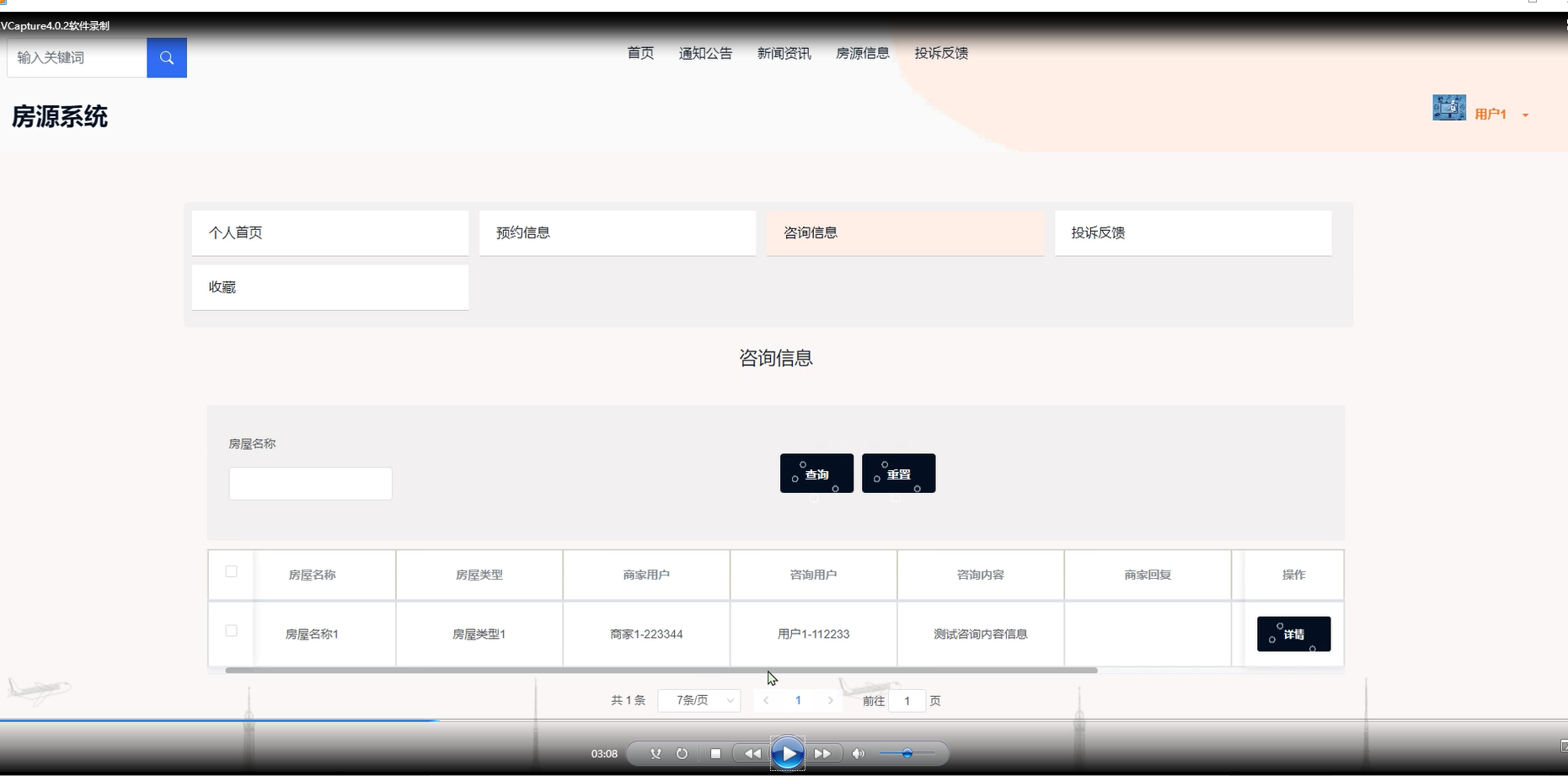The image size is (1568, 776).
Task: Expand the 用户1 account dropdown arrow
Action: pyautogui.click(x=1525, y=115)
